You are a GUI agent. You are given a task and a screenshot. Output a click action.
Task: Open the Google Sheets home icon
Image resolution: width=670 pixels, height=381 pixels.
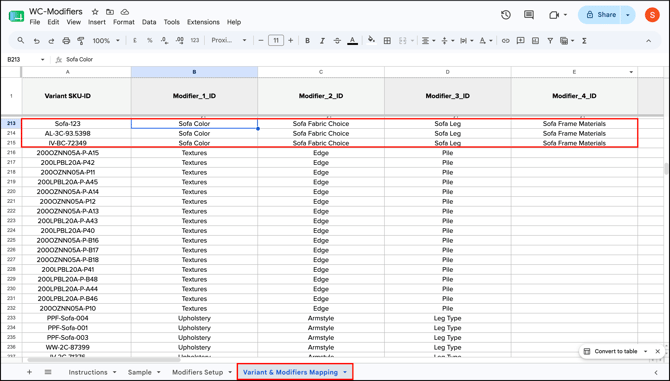click(16, 16)
